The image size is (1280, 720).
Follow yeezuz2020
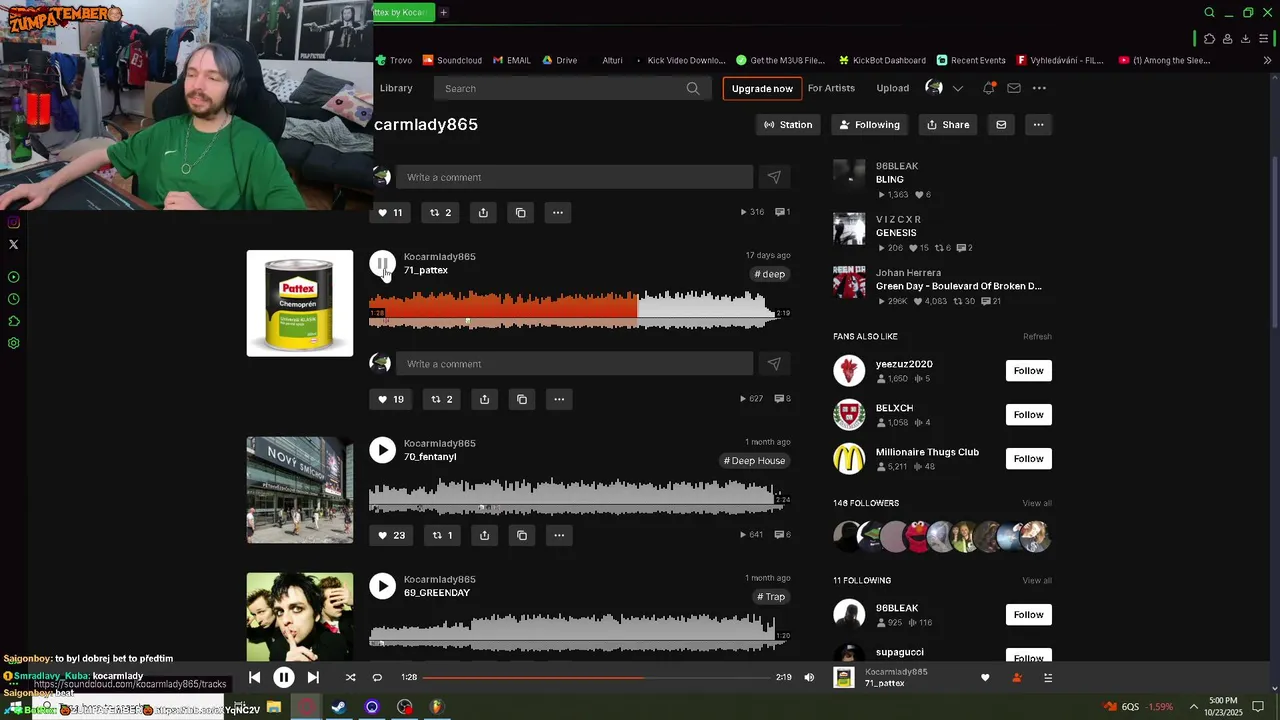[1028, 371]
